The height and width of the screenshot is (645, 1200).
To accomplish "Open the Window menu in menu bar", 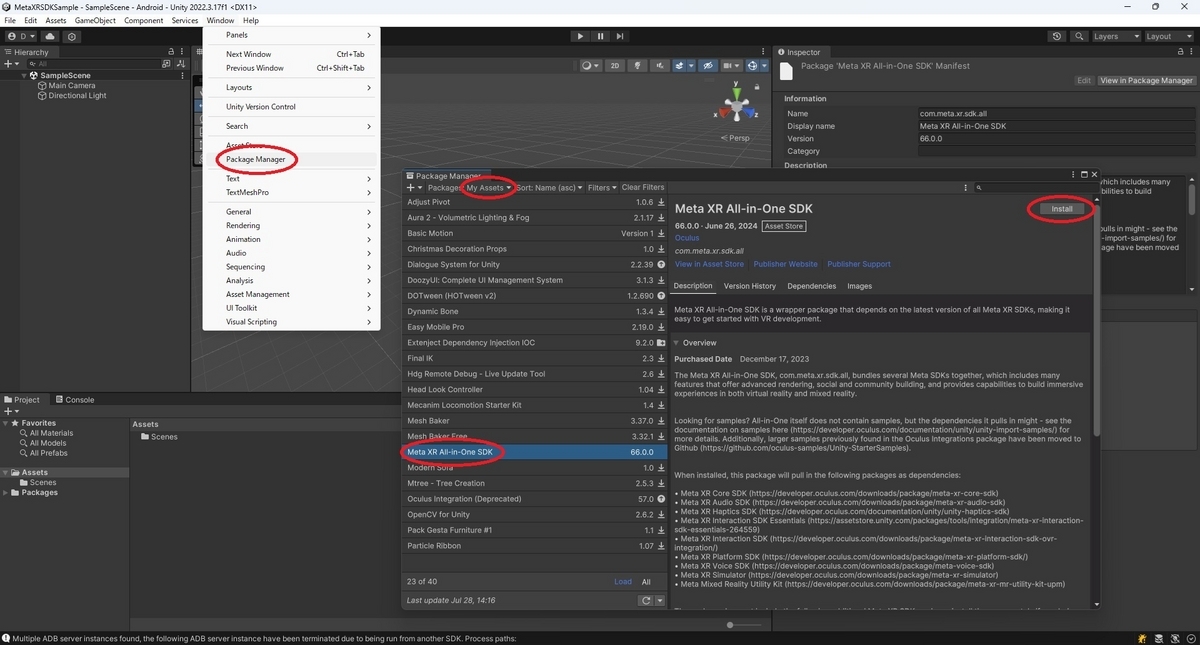I will (220, 20).
